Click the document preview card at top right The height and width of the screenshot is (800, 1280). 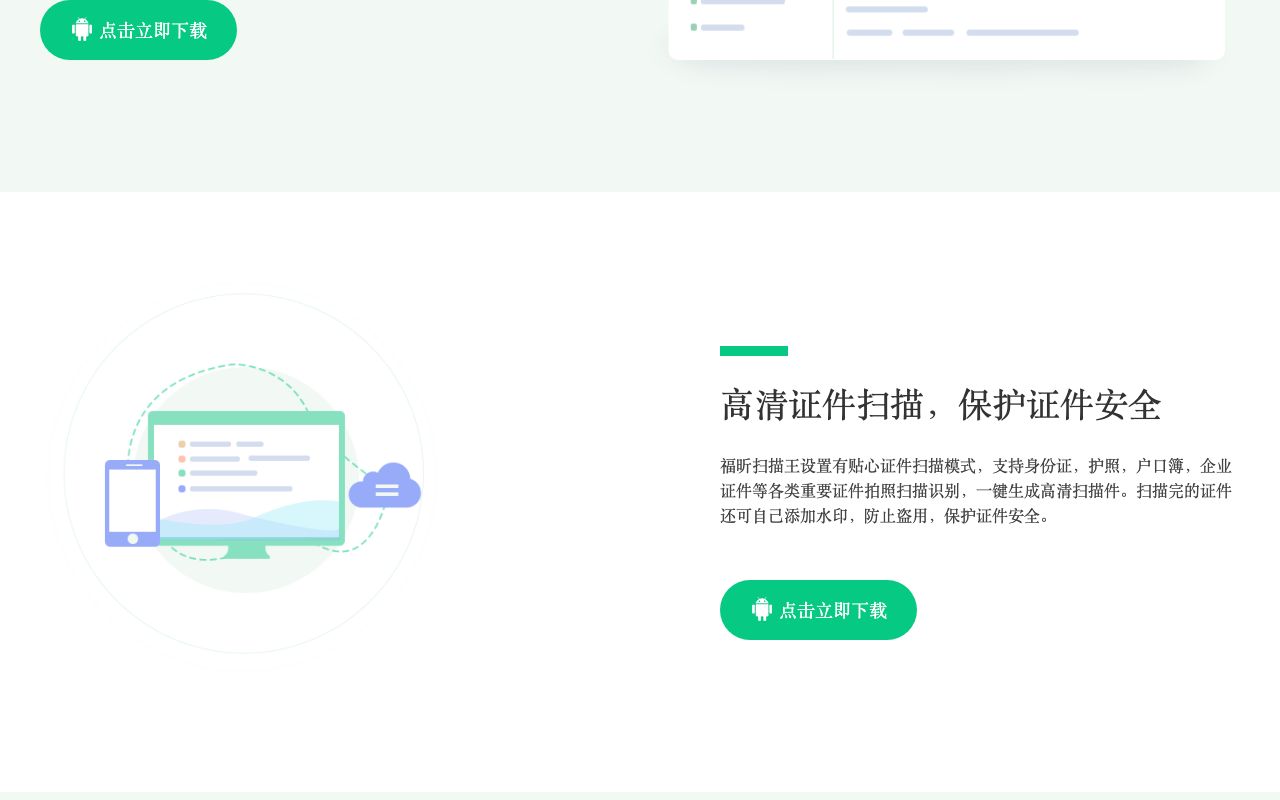[x=947, y=30]
